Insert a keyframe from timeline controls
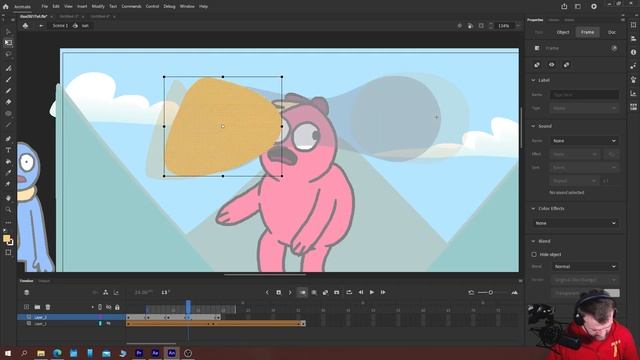Image resolution: width=640 pixels, height=360 pixels. click(279, 292)
